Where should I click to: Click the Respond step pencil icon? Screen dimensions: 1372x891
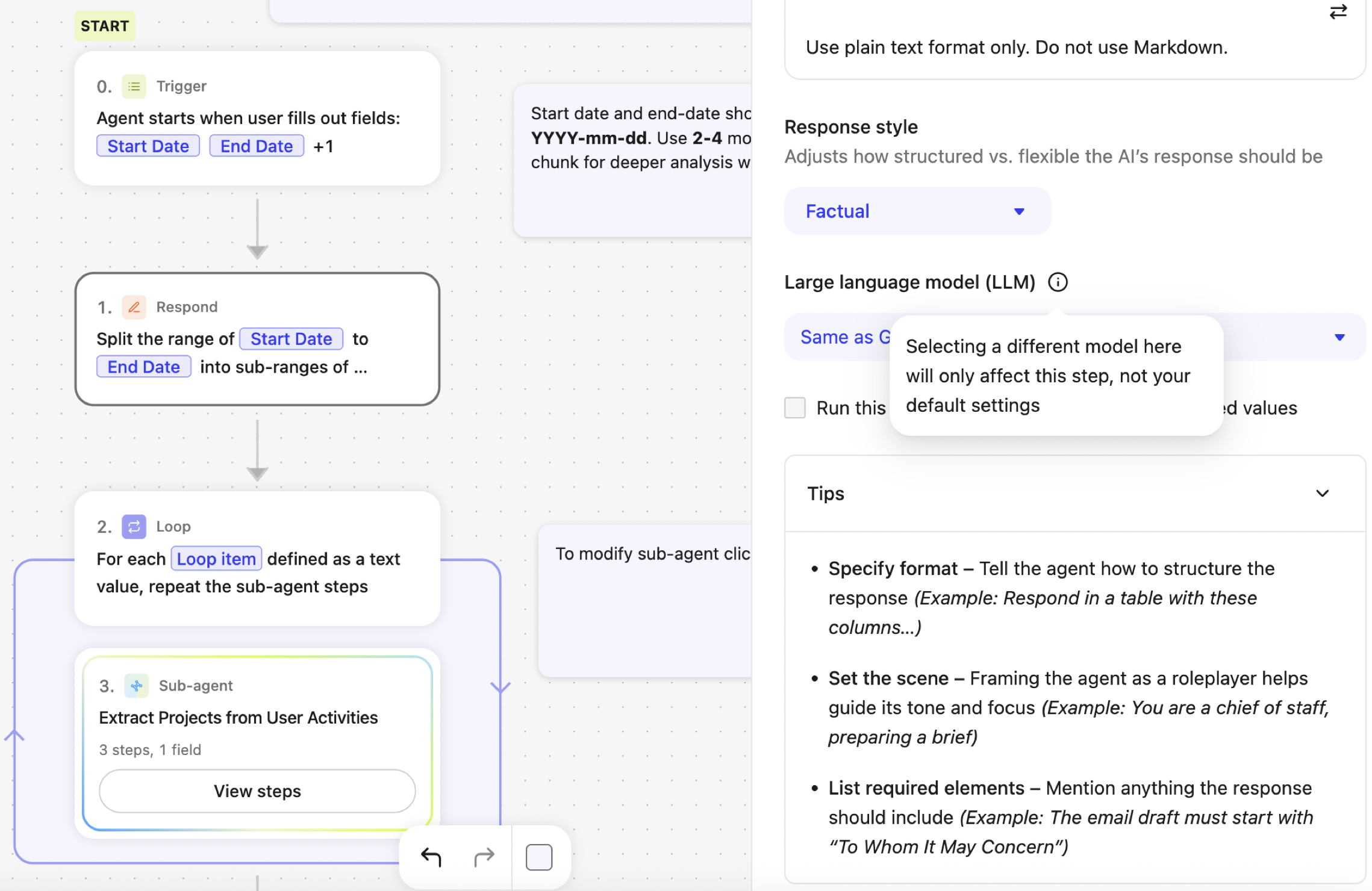(134, 307)
